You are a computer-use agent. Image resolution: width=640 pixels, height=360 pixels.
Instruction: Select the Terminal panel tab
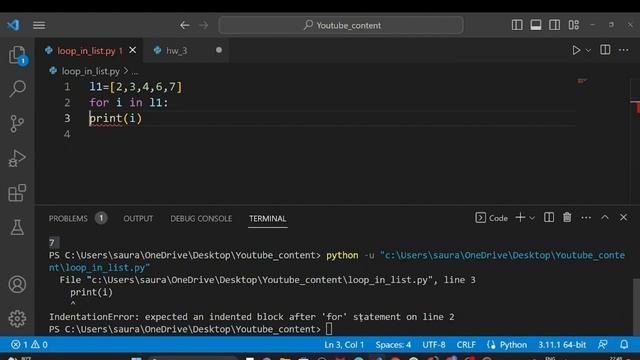click(x=268, y=219)
